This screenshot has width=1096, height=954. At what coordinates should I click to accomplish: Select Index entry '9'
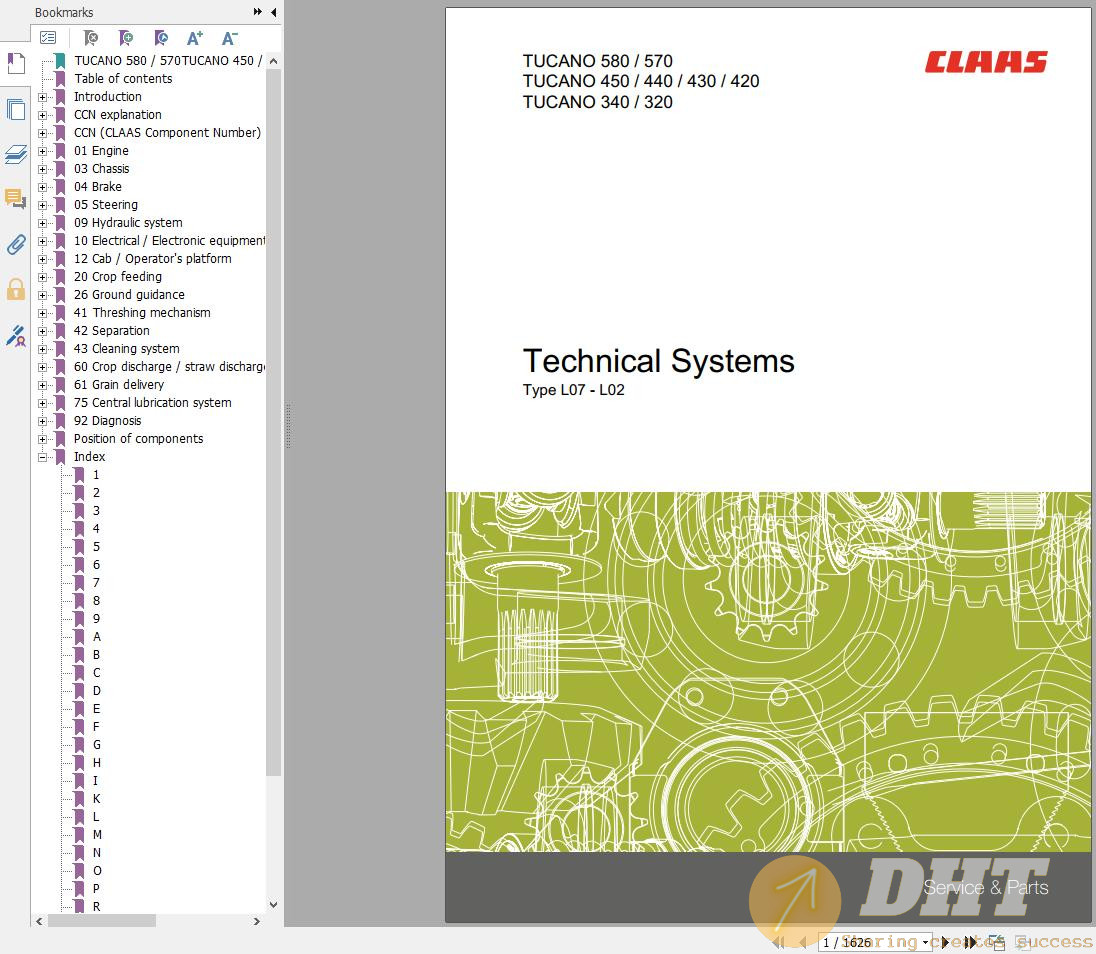pyautogui.click(x=96, y=619)
